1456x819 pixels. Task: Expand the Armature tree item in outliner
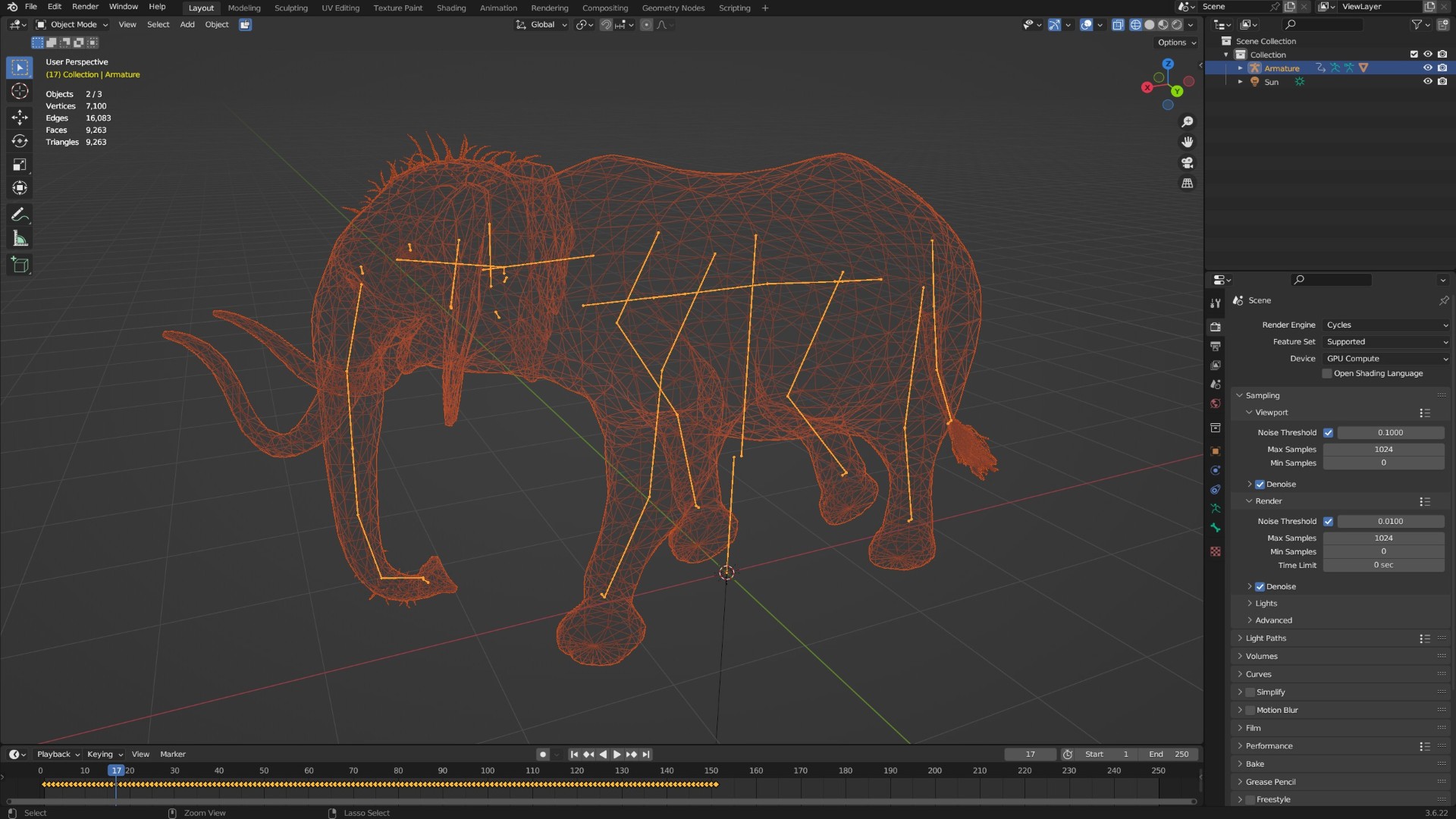click(x=1241, y=68)
